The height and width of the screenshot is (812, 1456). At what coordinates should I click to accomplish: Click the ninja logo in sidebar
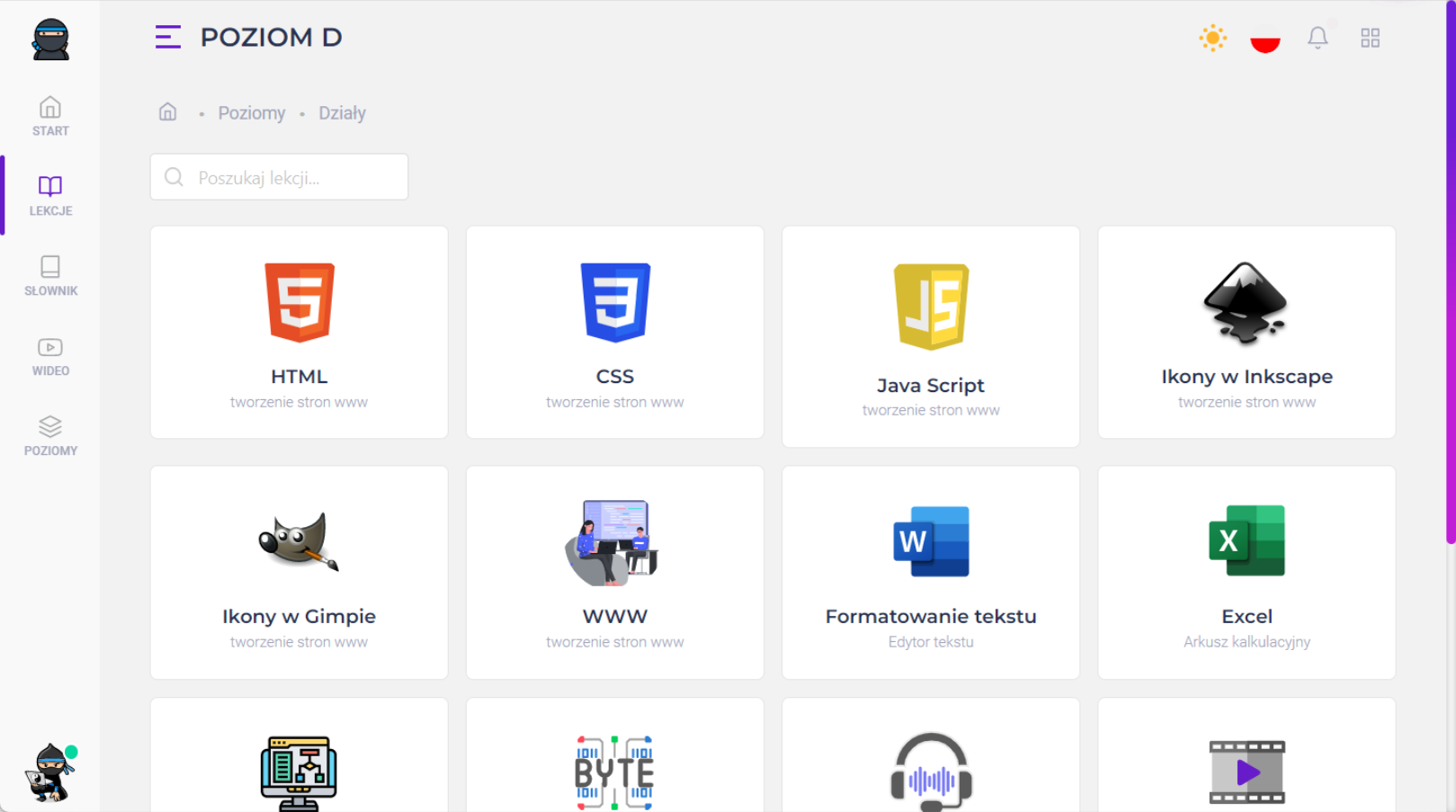coord(50,40)
